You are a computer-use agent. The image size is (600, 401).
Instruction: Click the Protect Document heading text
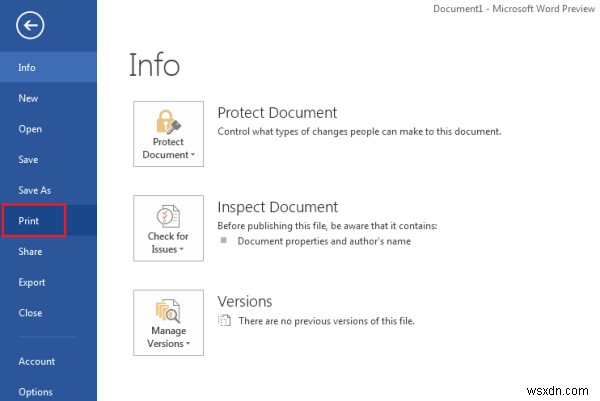pyautogui.click(x=277, y=113)
